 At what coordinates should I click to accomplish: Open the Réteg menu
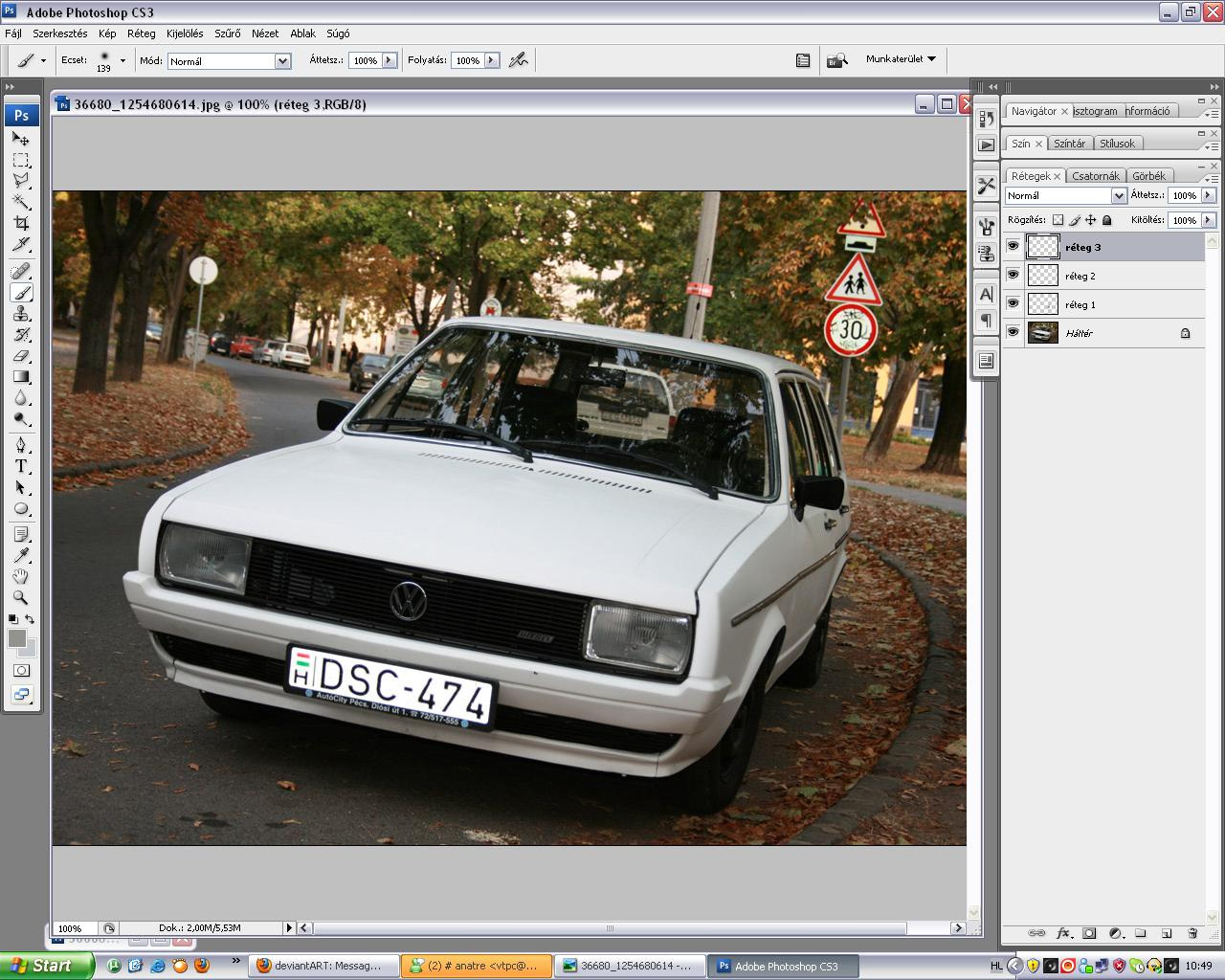point(141,33)
